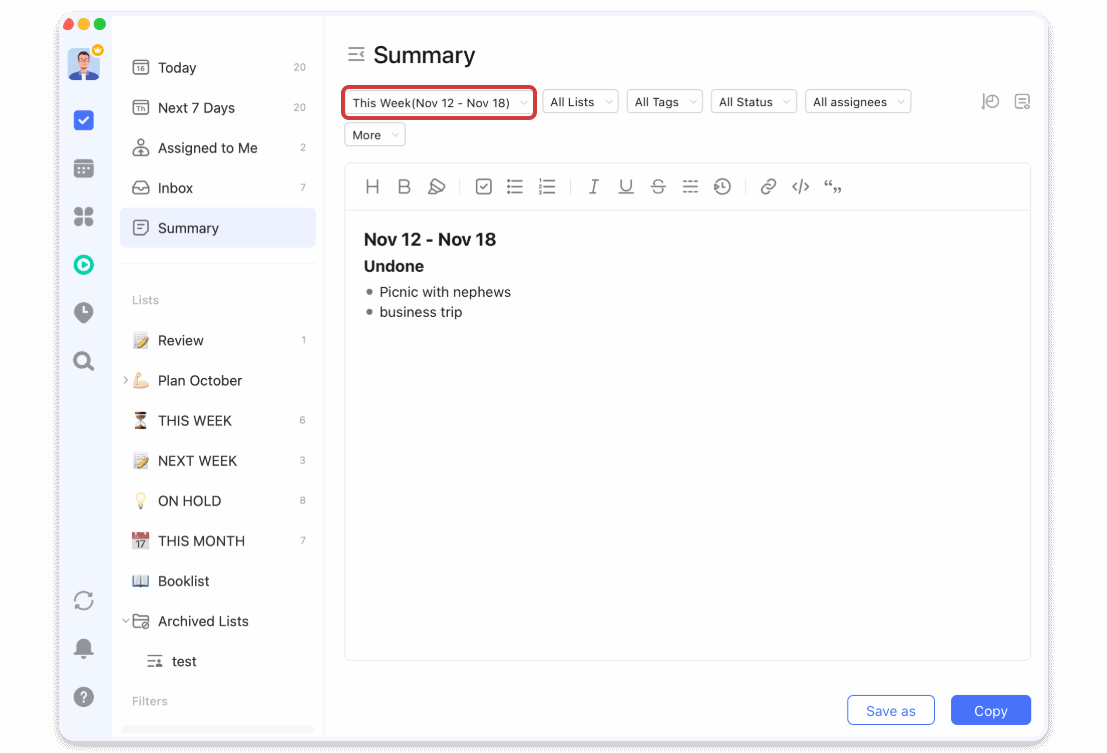Insert a checklist via the checkbox icon

click(x=483, y=186)
